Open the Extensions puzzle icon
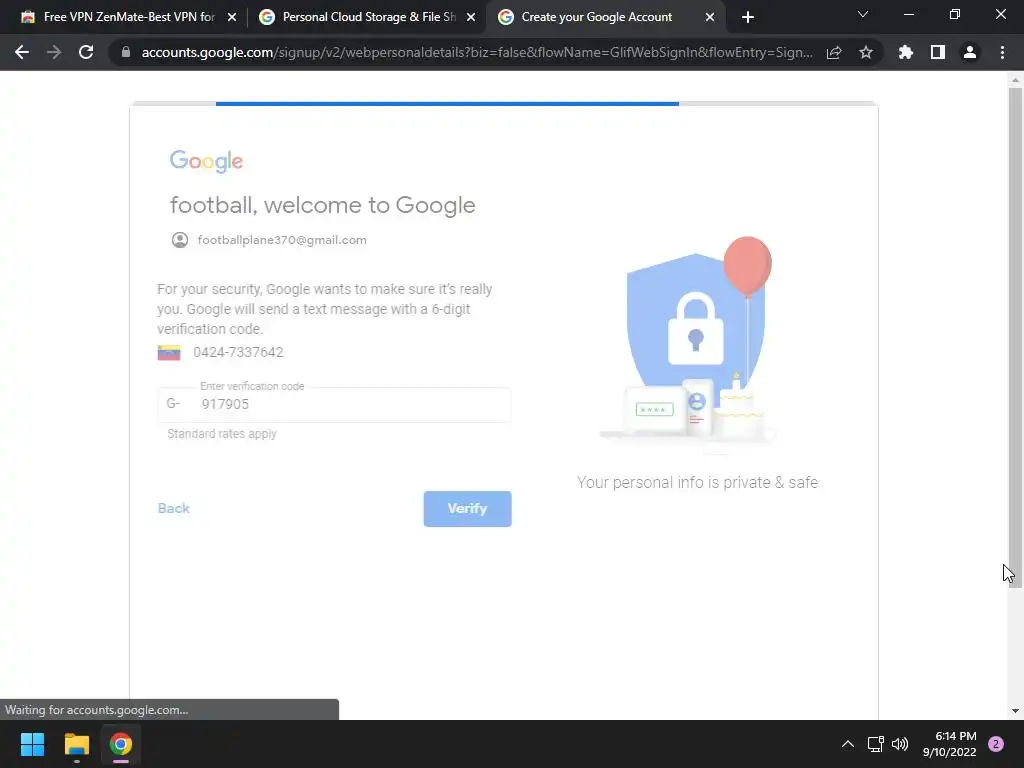 (x=906, y=52)
